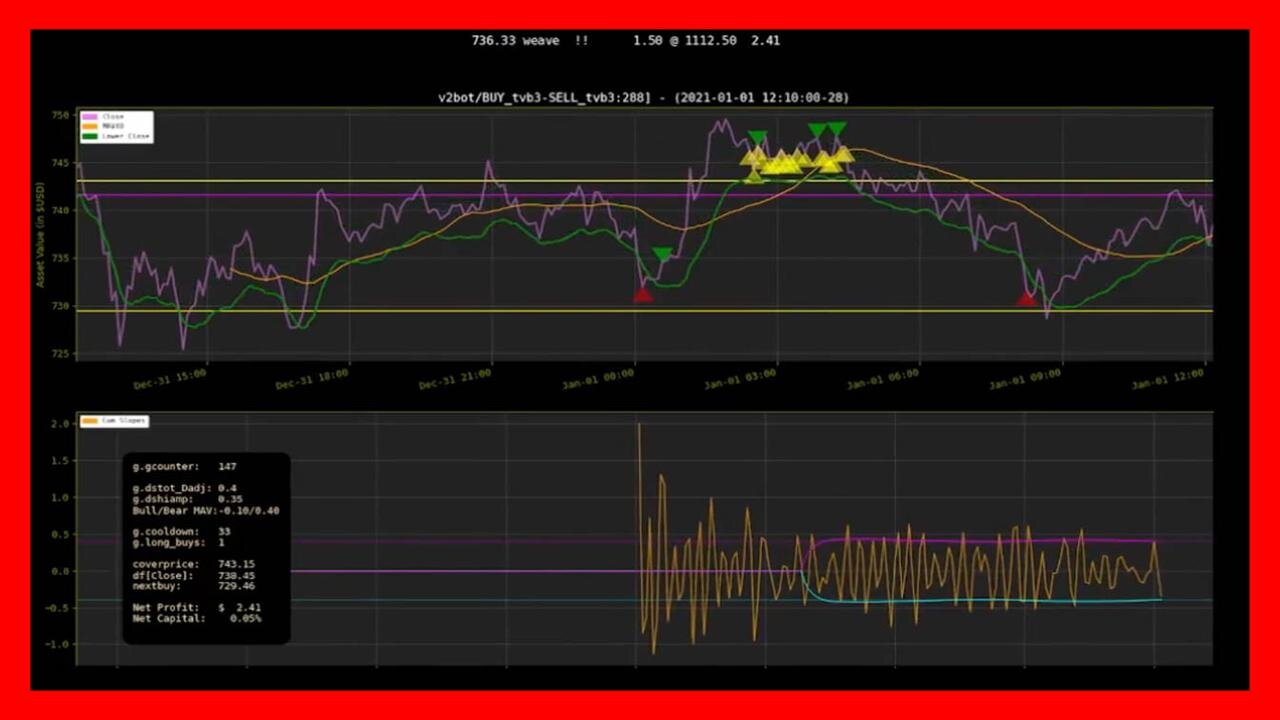Click the 'g.cooldown: 33' stat row
The image size is (1280, 720).
click(x=182, y=531)
